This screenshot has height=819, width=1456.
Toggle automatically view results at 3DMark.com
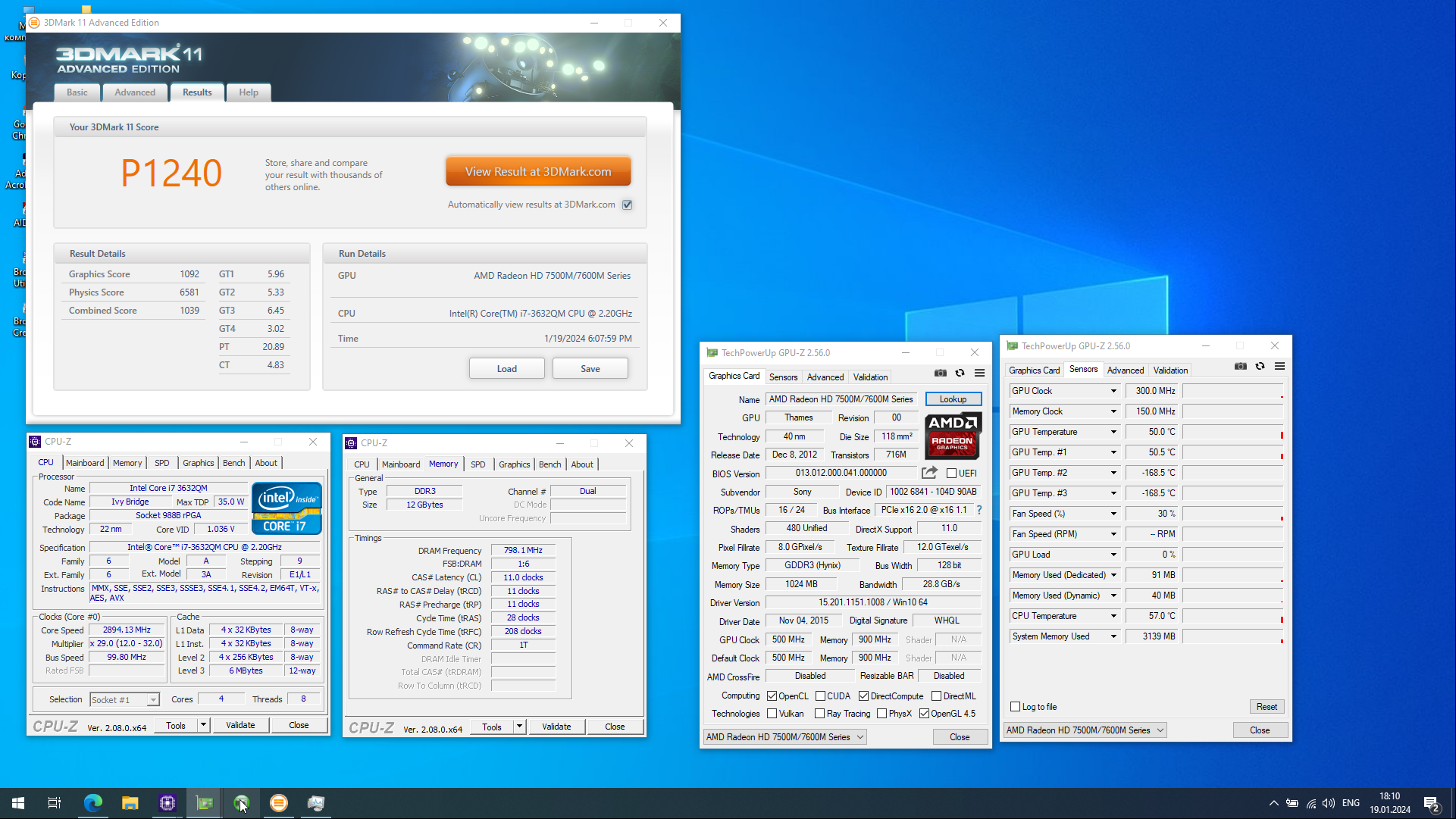(x=628, y=205)
